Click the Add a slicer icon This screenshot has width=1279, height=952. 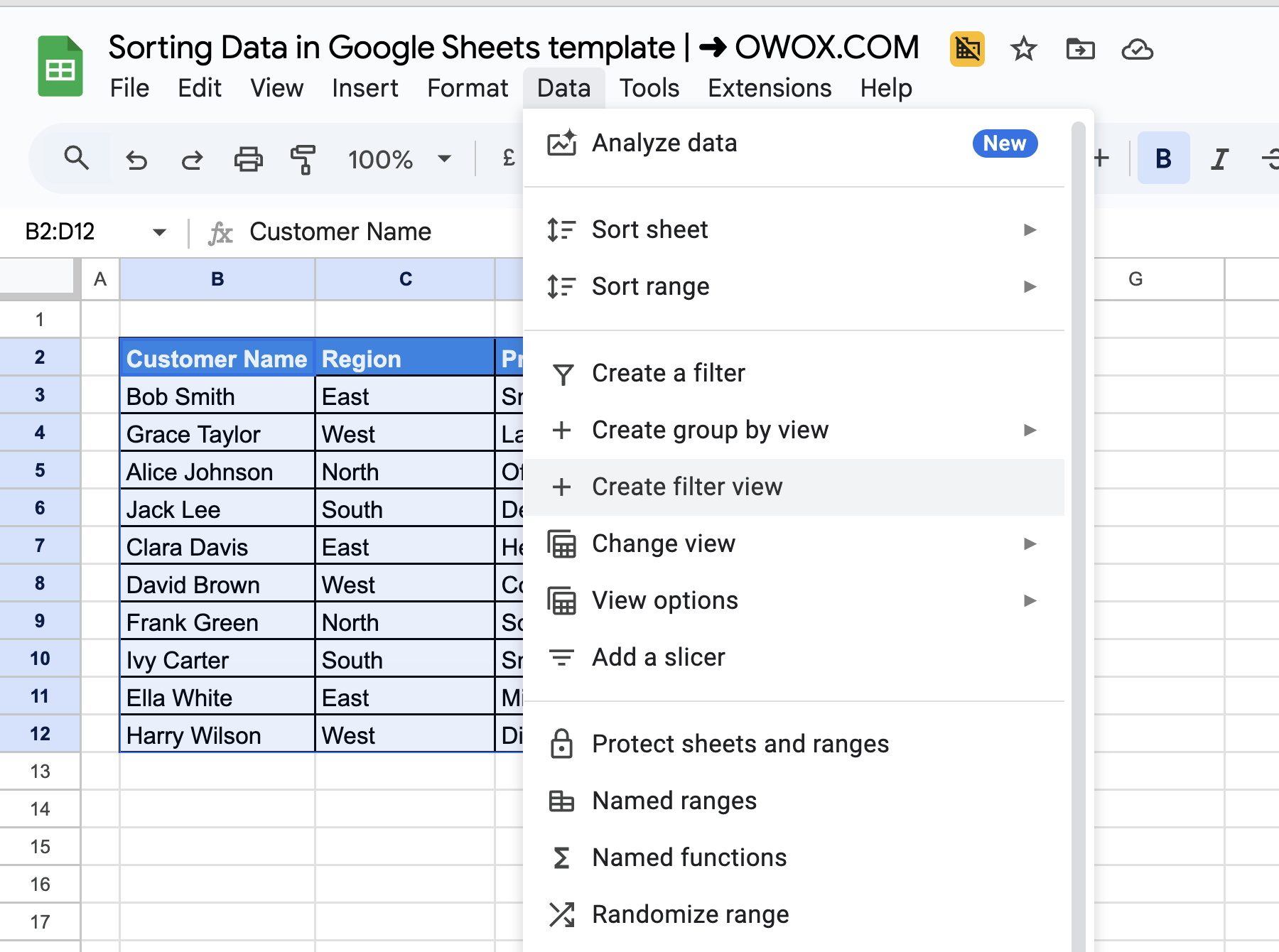coord(561,657)
